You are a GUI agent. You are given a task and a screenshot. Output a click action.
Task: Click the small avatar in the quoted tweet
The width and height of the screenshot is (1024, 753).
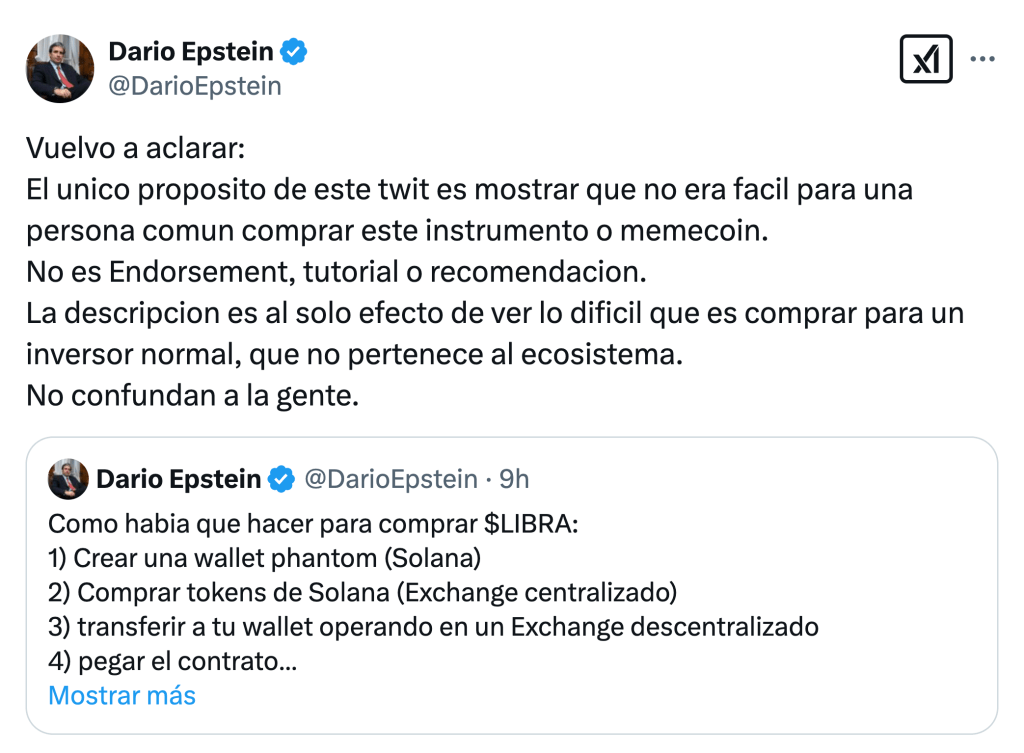click(x=68, y=480)
